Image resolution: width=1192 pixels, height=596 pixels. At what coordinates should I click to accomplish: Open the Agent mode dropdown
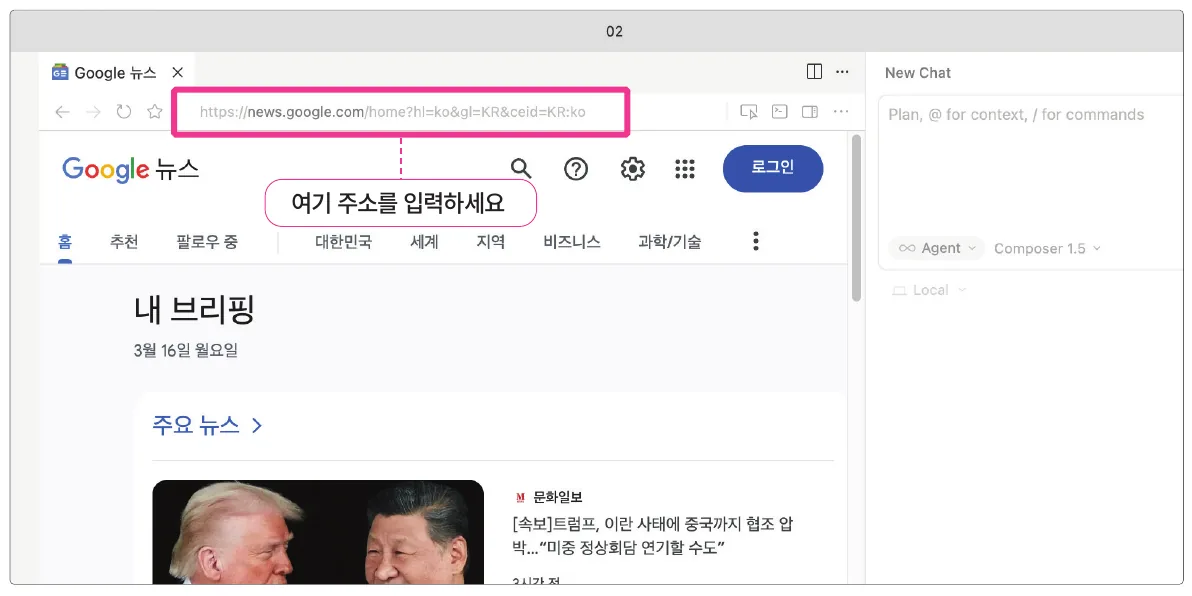pyautogui.click(x=937, y=249)
